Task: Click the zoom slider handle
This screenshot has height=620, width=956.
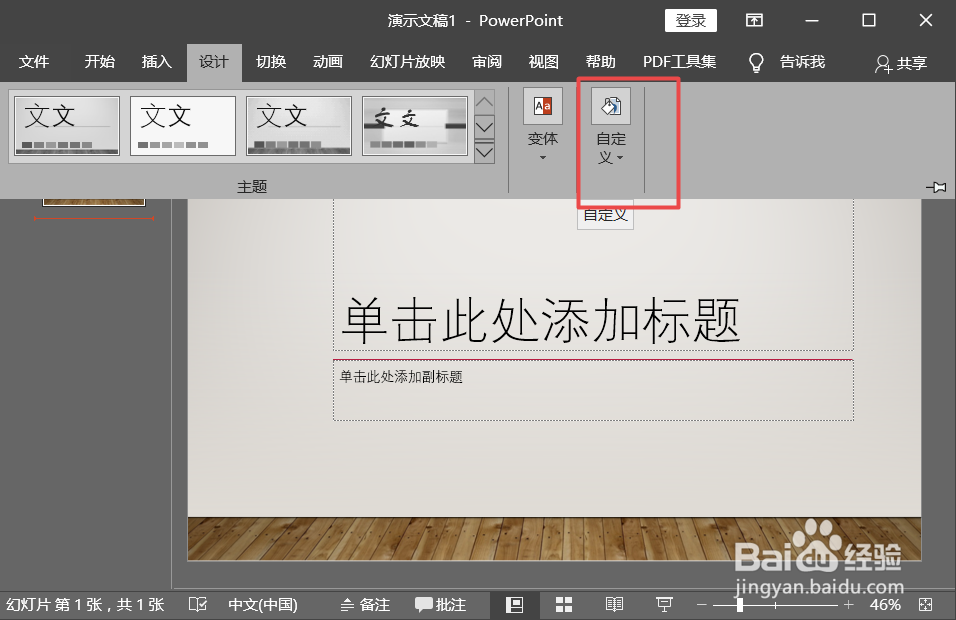Action: tap(740, 605)
